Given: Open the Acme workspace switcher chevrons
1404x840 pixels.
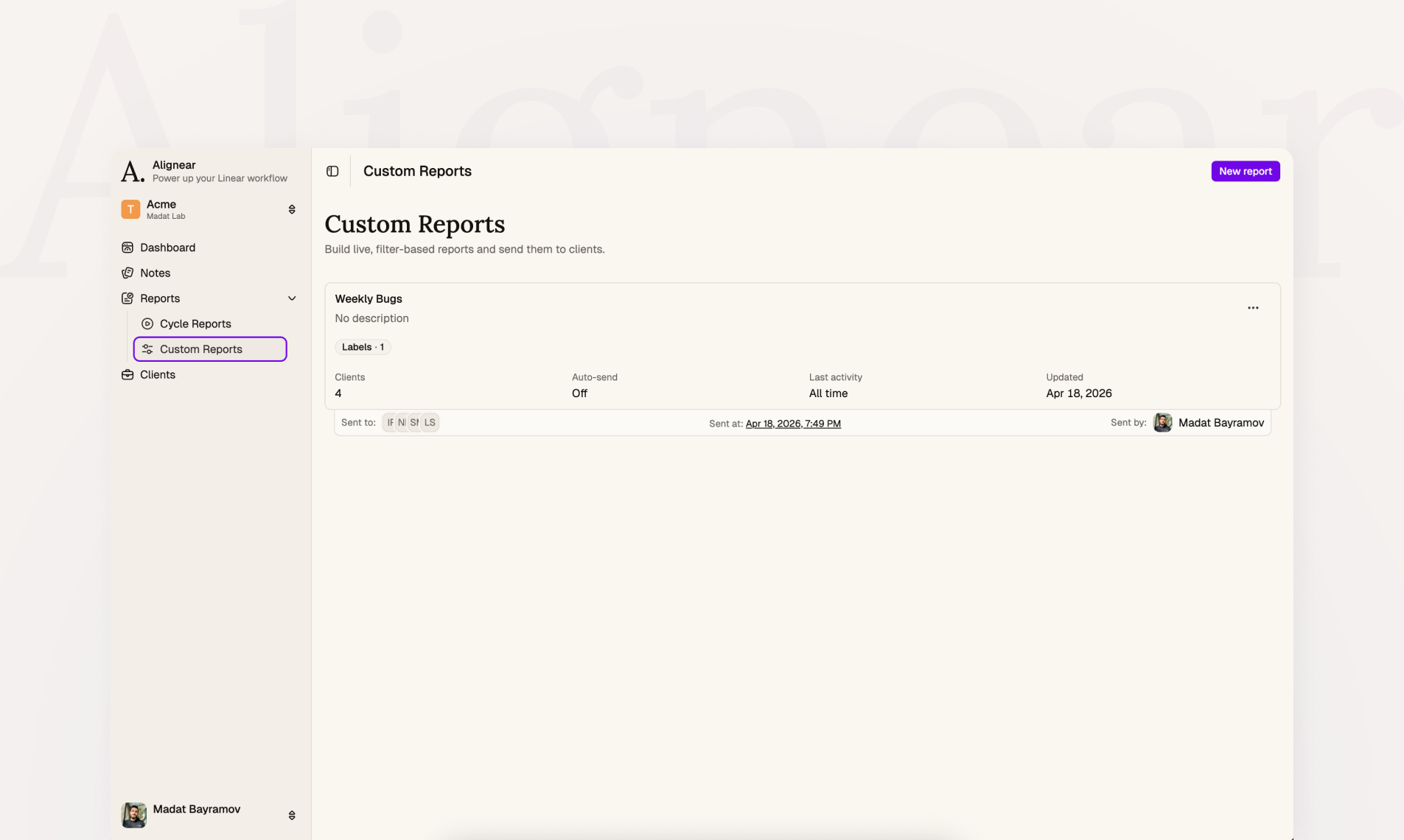Looking at the screenshot, I should [292, 209].
